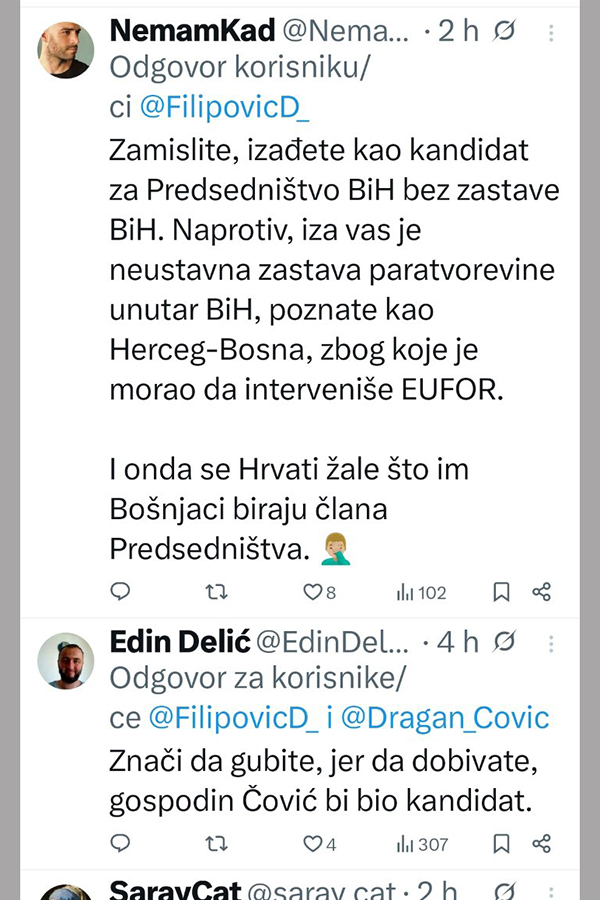Image resolution: width=600 pixels, height=900 pixels.
Task: Open more options for Edin Delić's tweet
Action: coord(552,642)
